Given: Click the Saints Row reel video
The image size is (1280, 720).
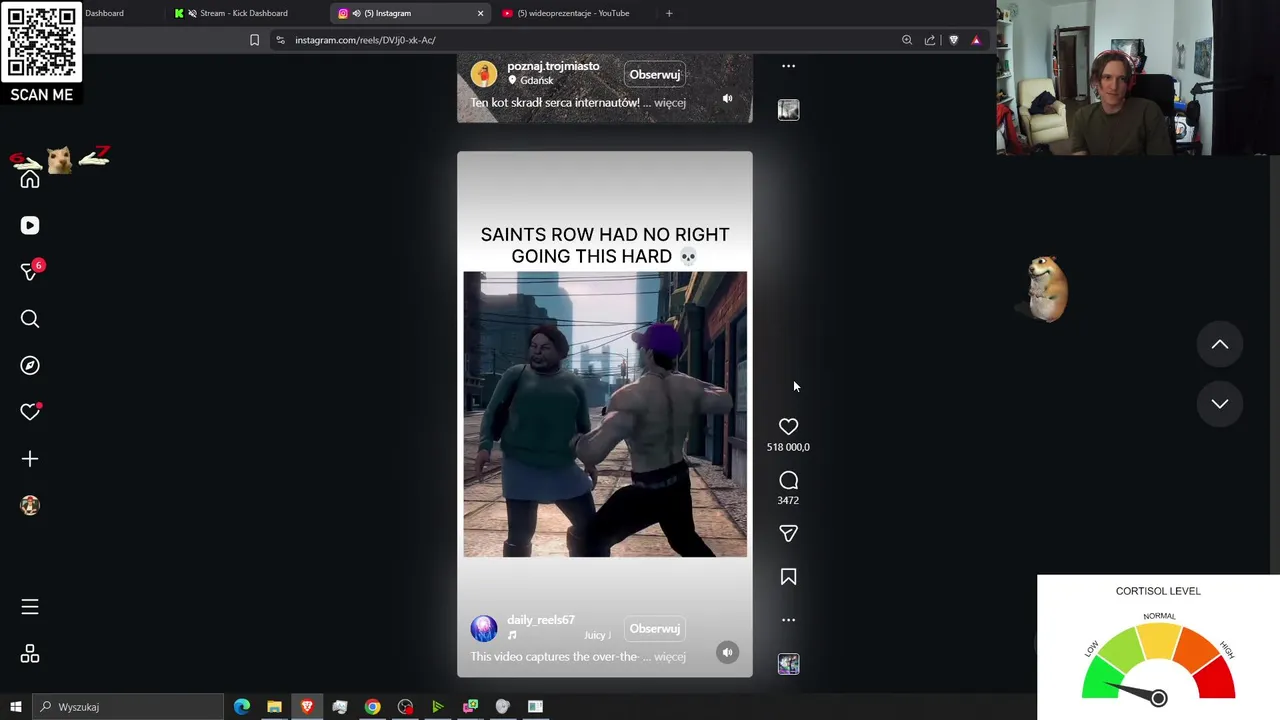Looking at the screenshot, I should pyautogui.click(x=605, y=414).
